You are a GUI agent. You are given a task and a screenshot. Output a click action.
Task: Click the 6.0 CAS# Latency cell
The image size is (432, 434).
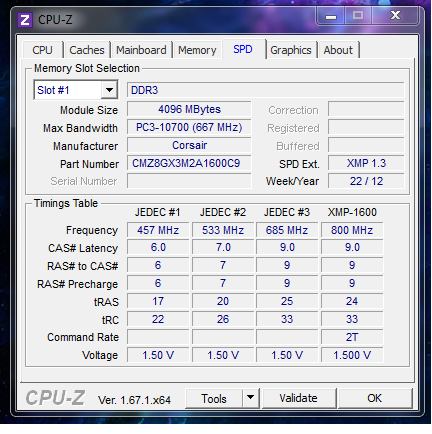tap(158, 248)
